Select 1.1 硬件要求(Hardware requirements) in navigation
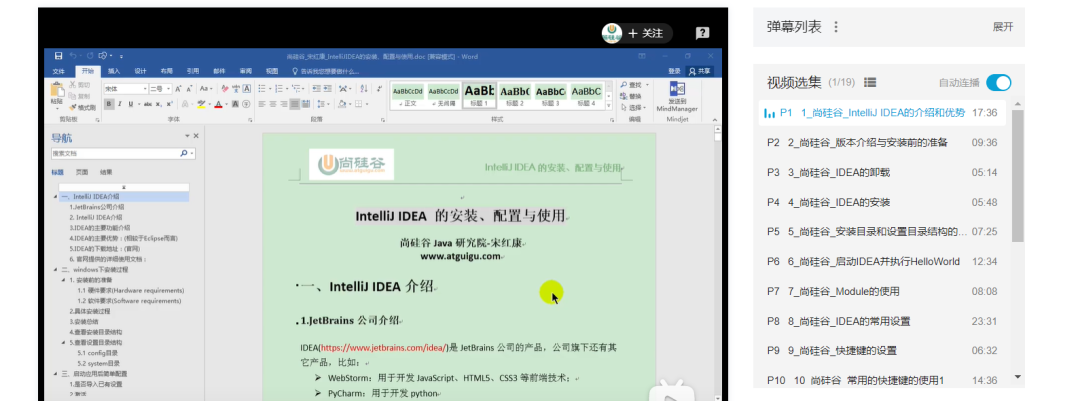The height and width of the screenshot is (401, 1080). tap(131, 290)
